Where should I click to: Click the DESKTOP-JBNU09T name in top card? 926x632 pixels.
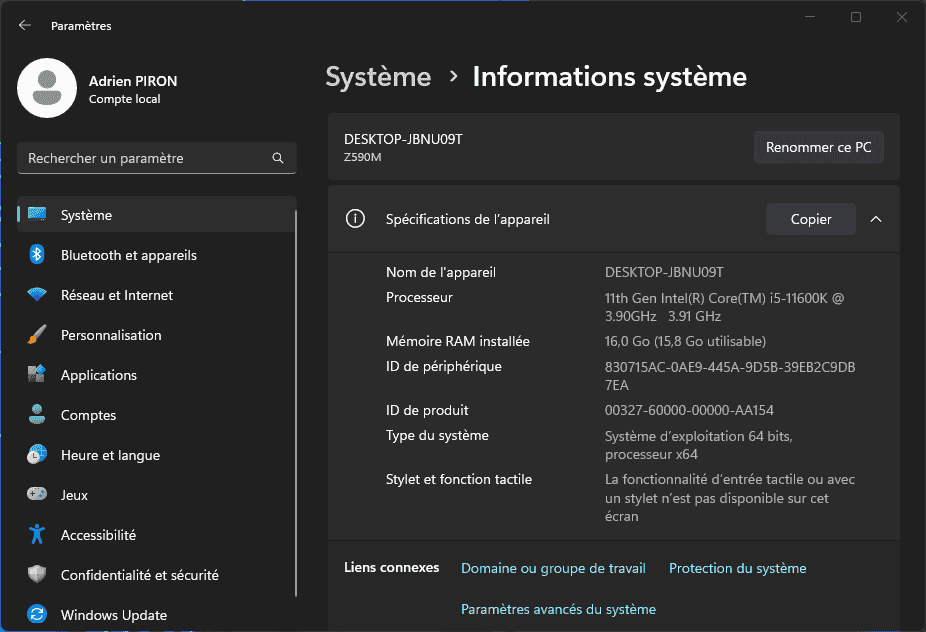pos(403,139)
